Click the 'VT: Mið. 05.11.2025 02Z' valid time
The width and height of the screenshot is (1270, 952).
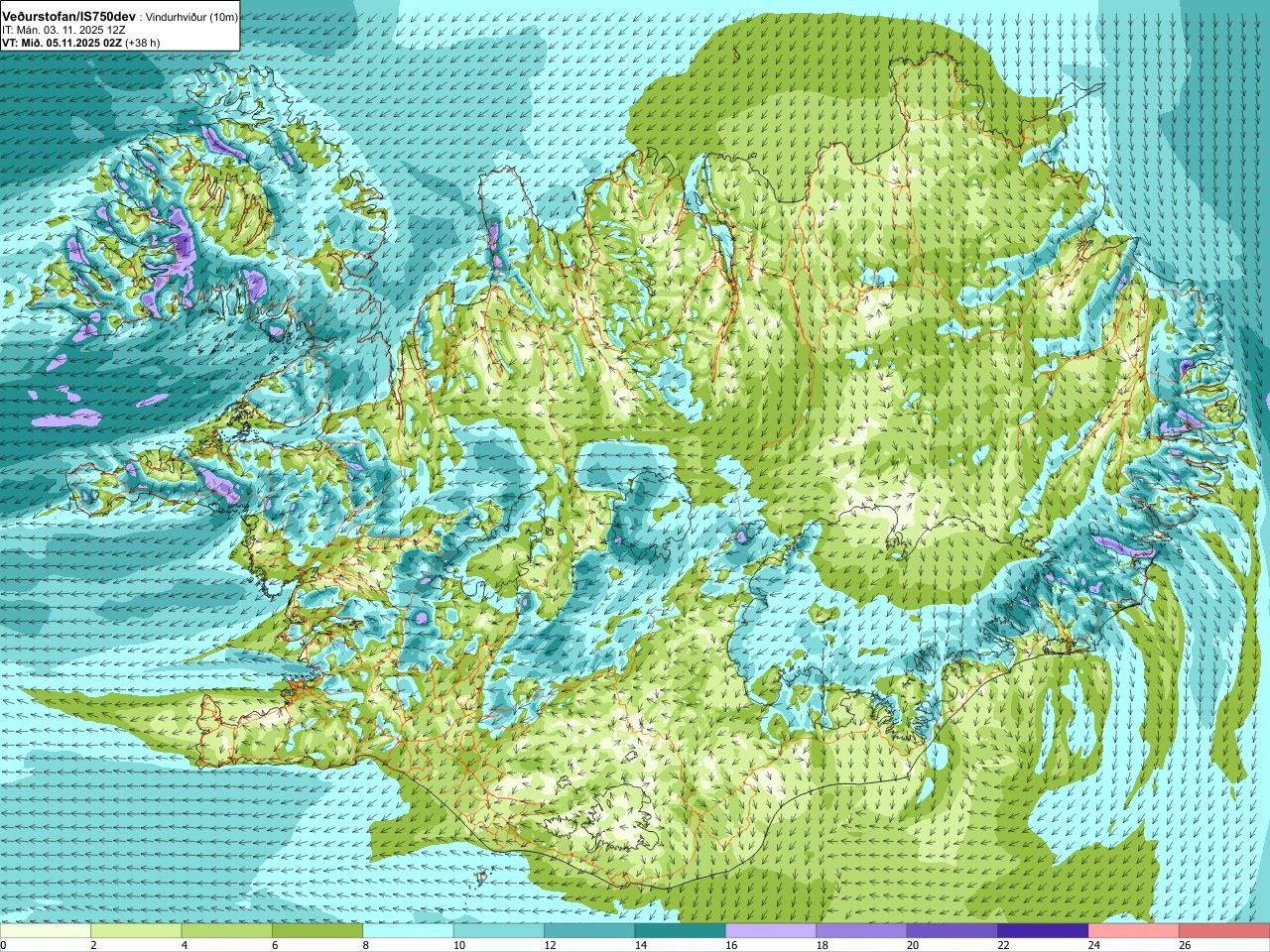coord(62,43)
